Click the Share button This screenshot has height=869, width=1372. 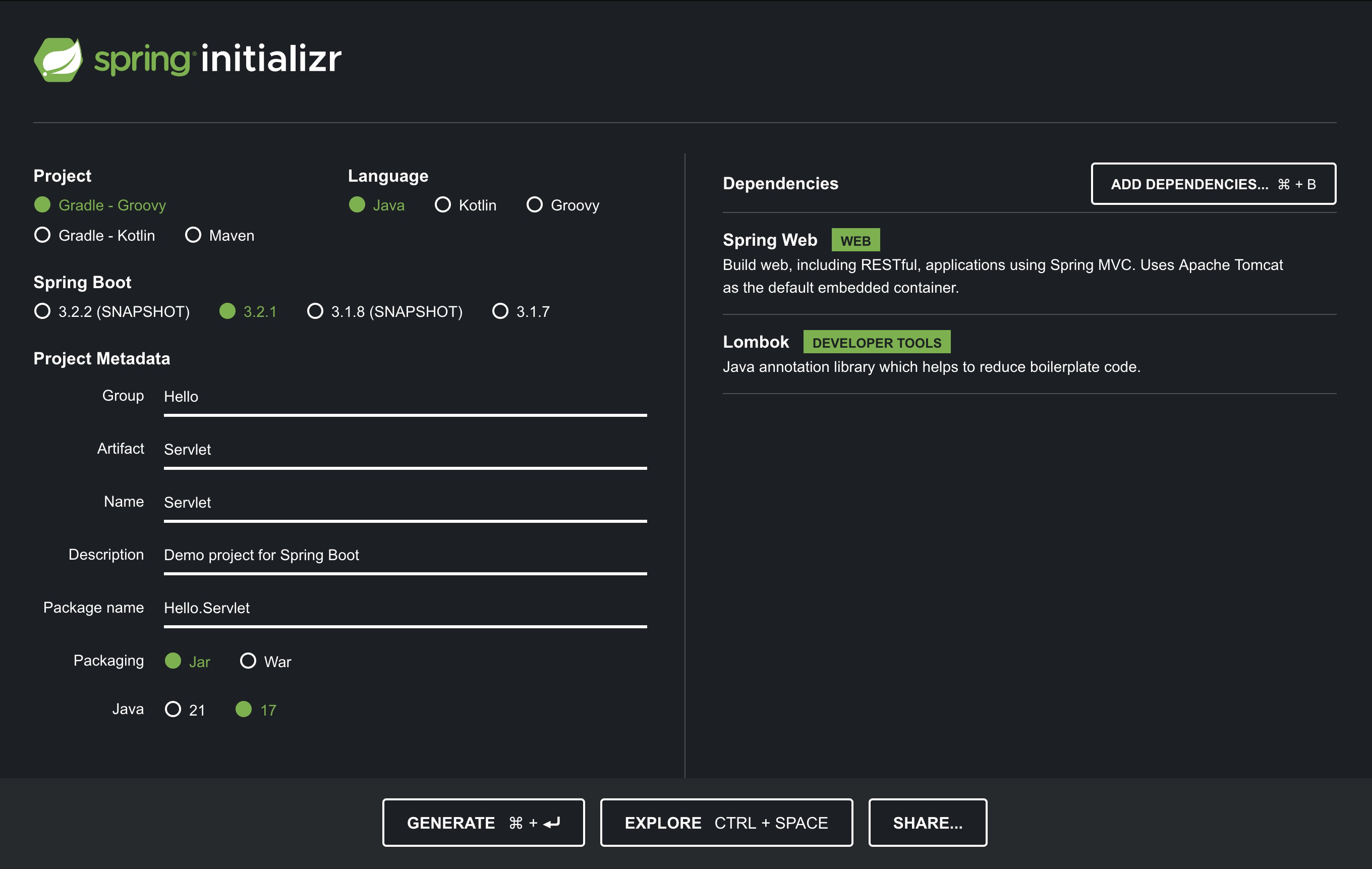click(x=927, y=822)
